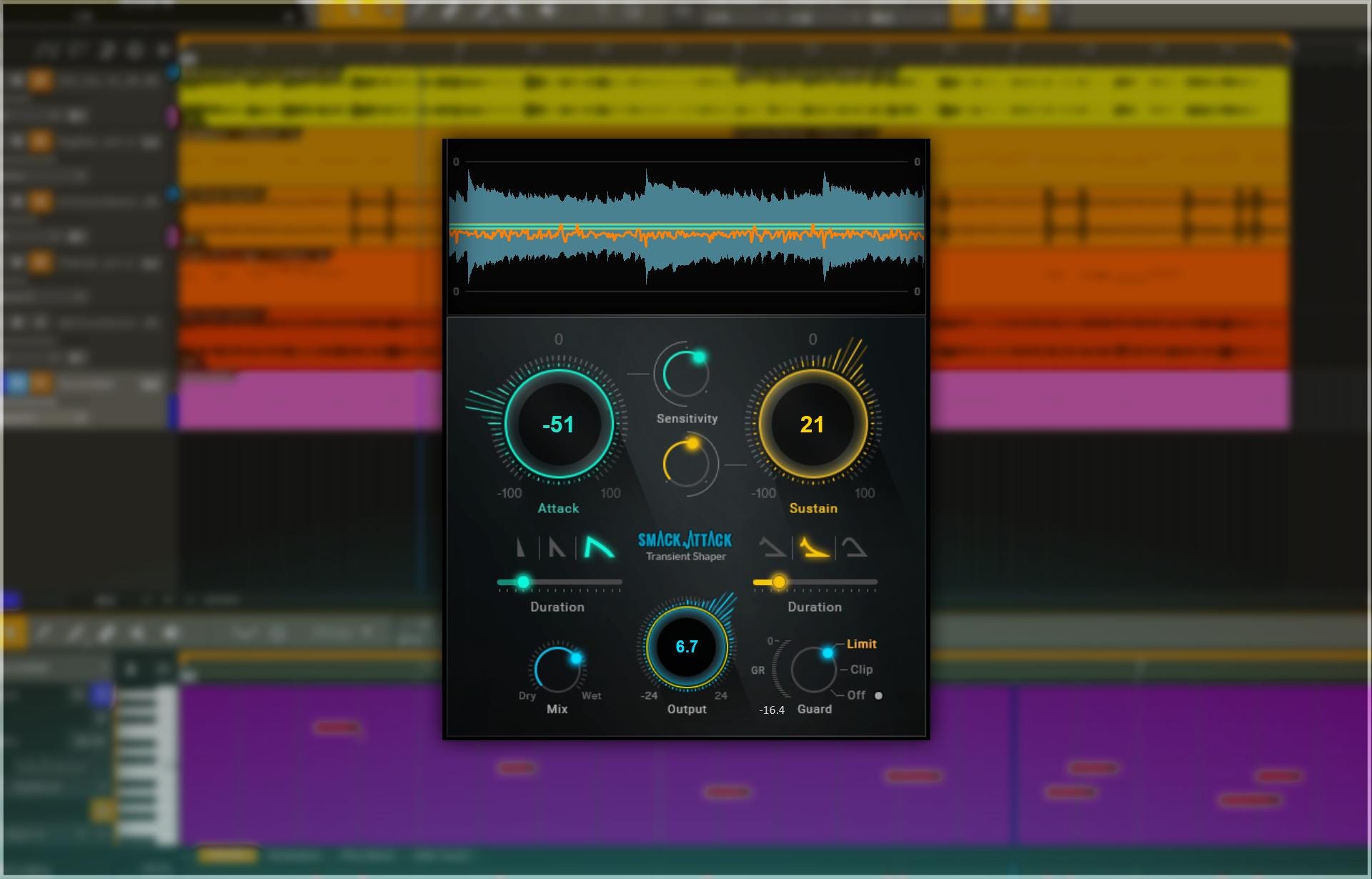
Task: Click the 0 marking above the Sustain knob
Action: point(812,339)
